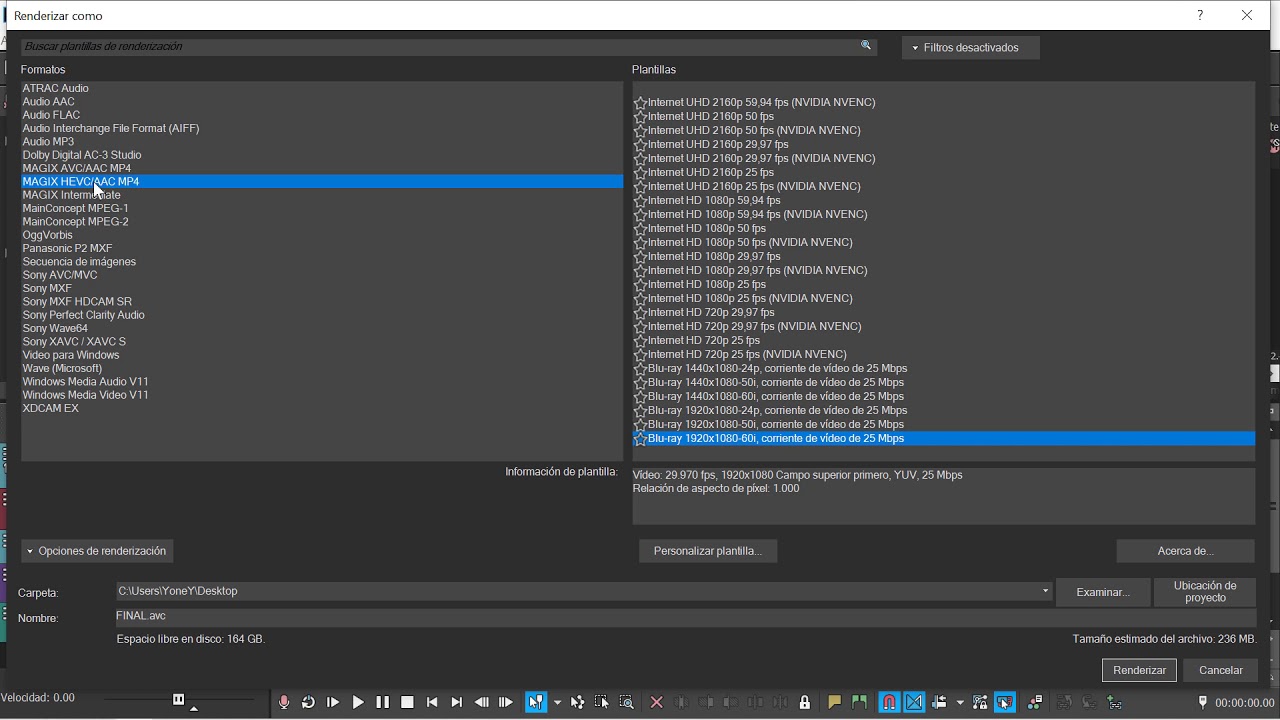Viewport: 1280px width, 720px height.
Task: Click Ubicación de proyecto button
Action: (1205, 592)
